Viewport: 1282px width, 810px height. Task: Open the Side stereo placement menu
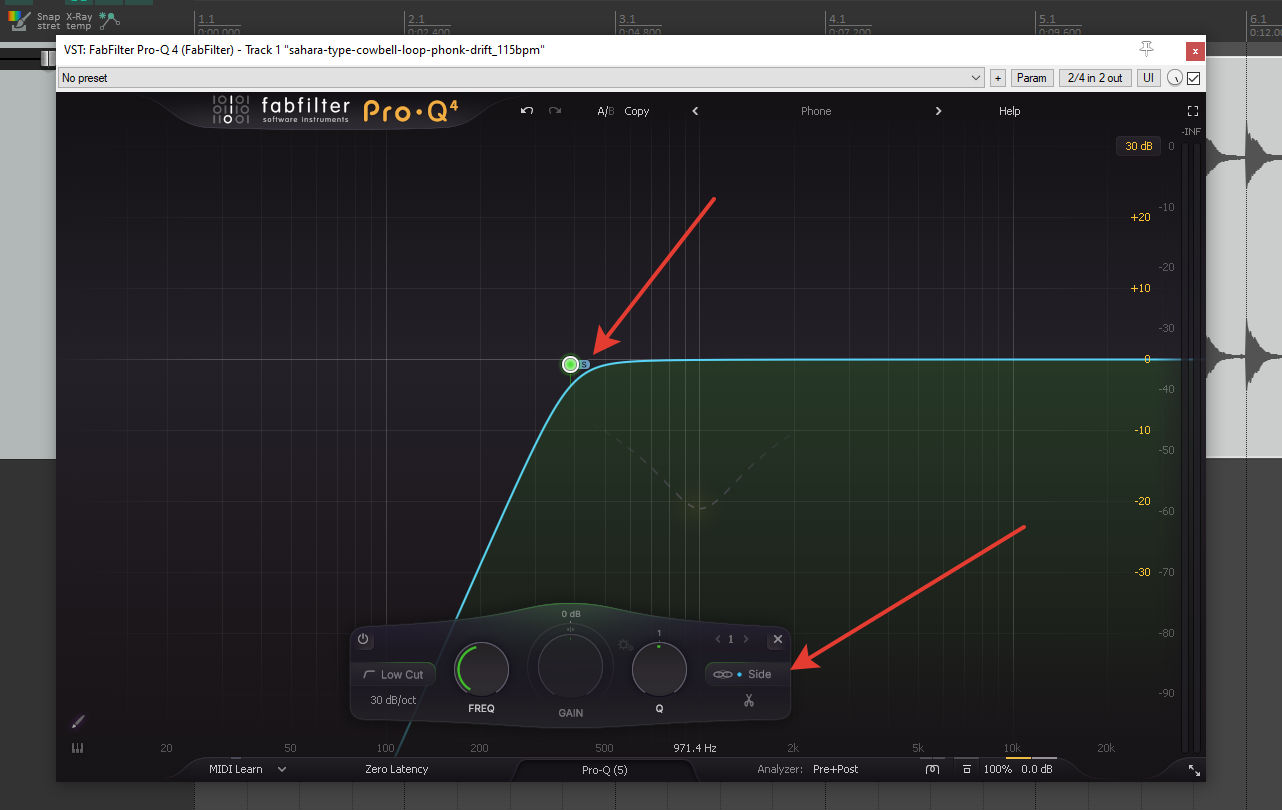(747, 674)
